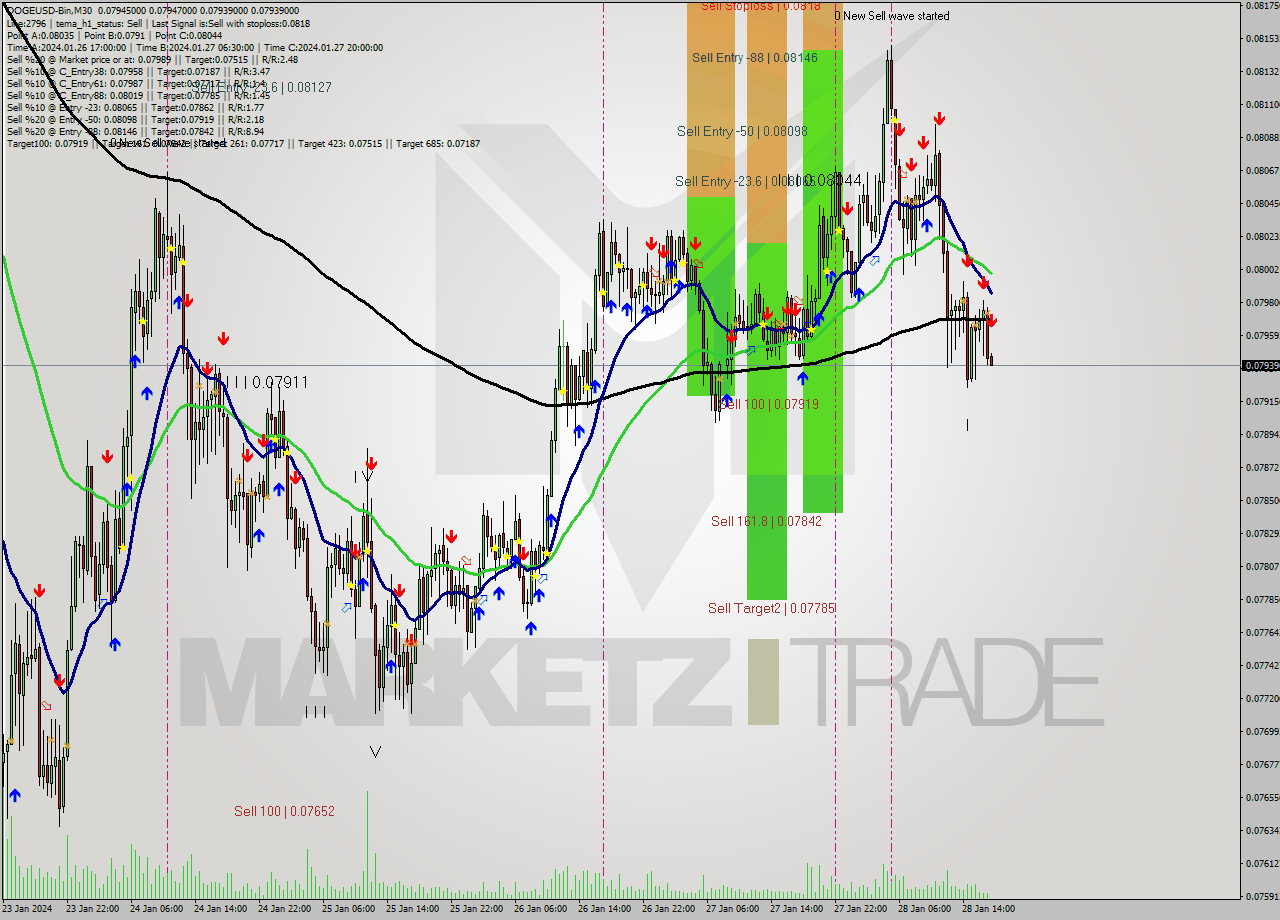1280x920 pixels.
Task: Click '25 Jan 22:00' on the time axis
Action: pos(478,909)
